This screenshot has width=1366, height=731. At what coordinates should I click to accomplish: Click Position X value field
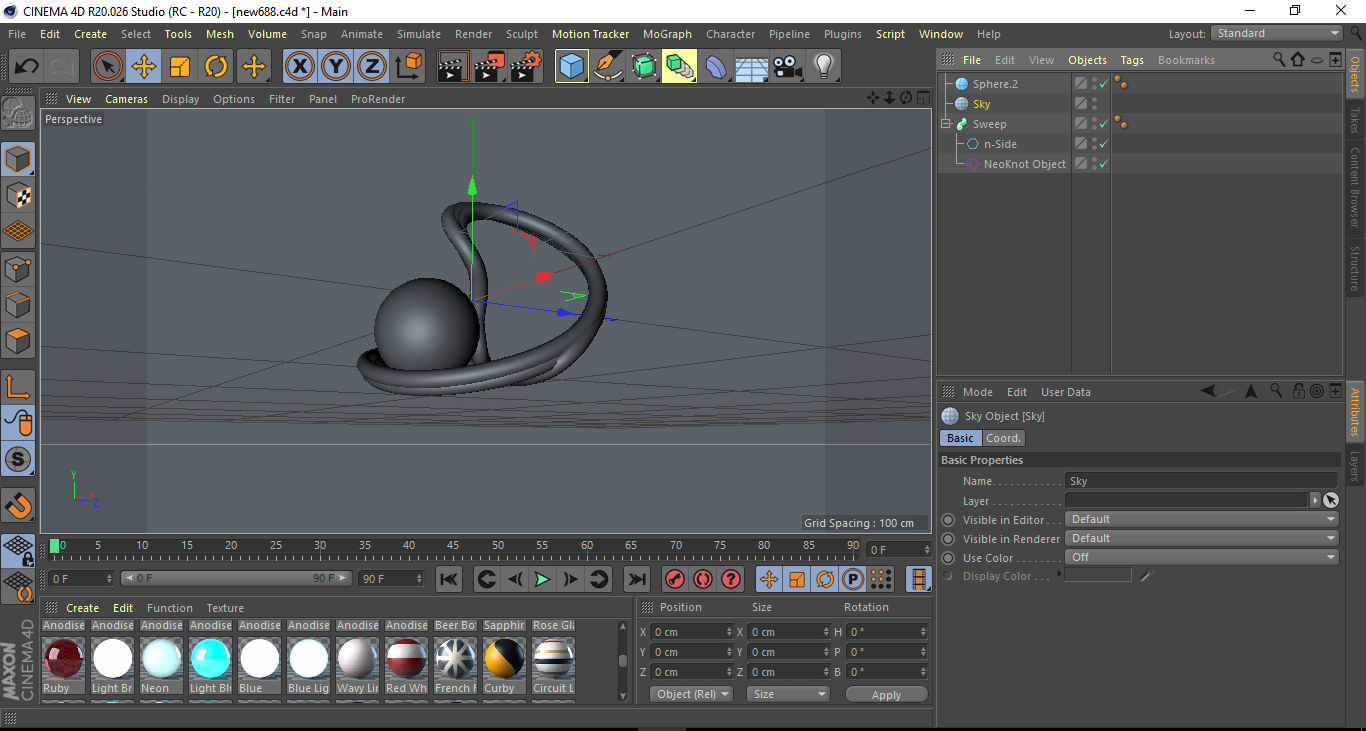point(691,632)
